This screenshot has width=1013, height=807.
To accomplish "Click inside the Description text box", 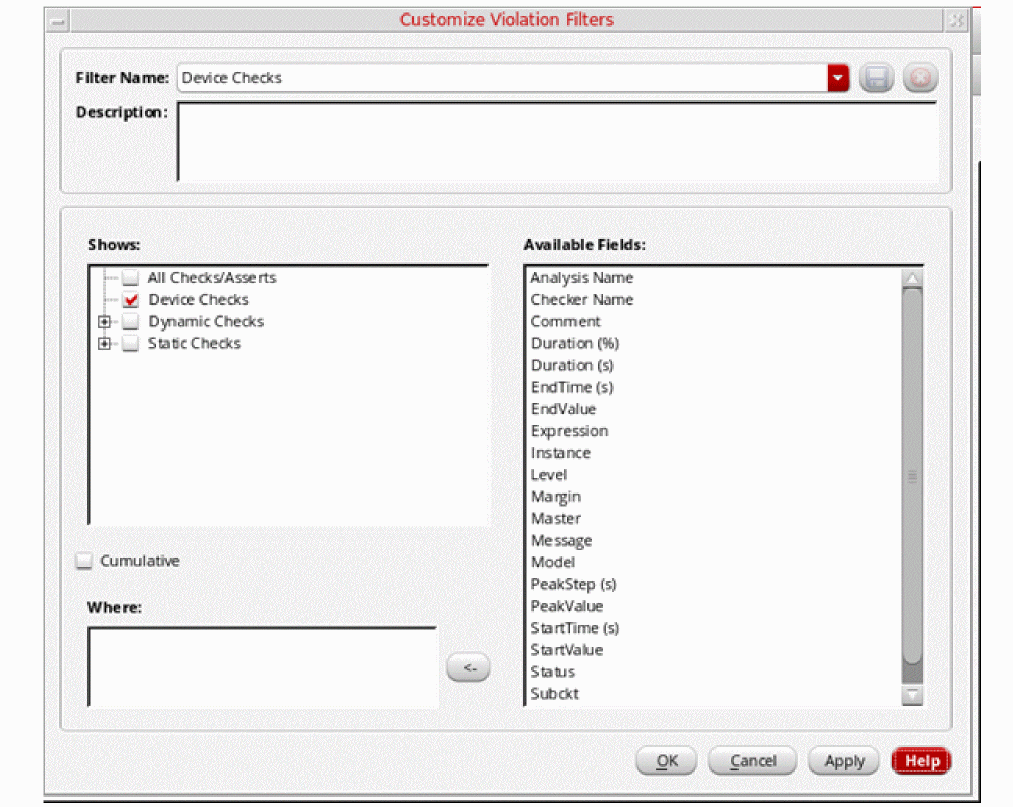I will point(556,141).
